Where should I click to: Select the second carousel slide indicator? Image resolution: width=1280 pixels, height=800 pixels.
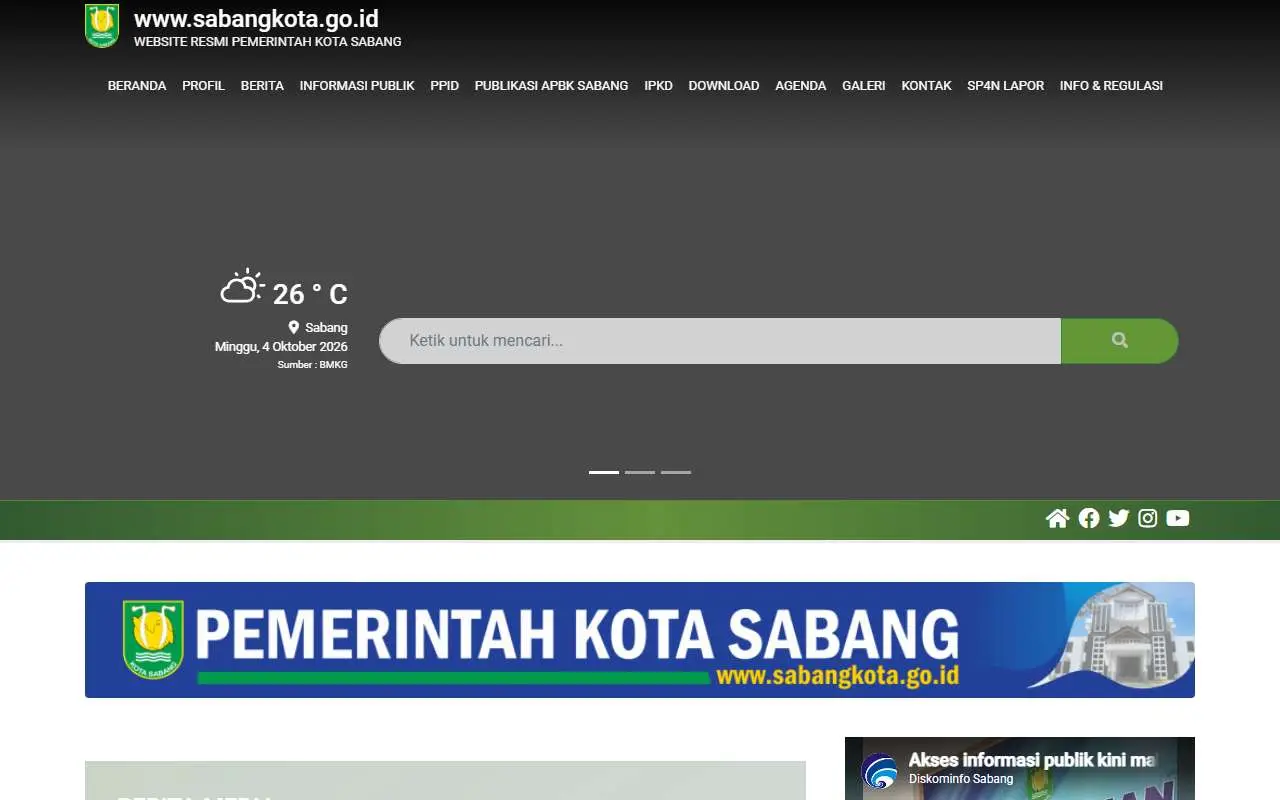640,472
